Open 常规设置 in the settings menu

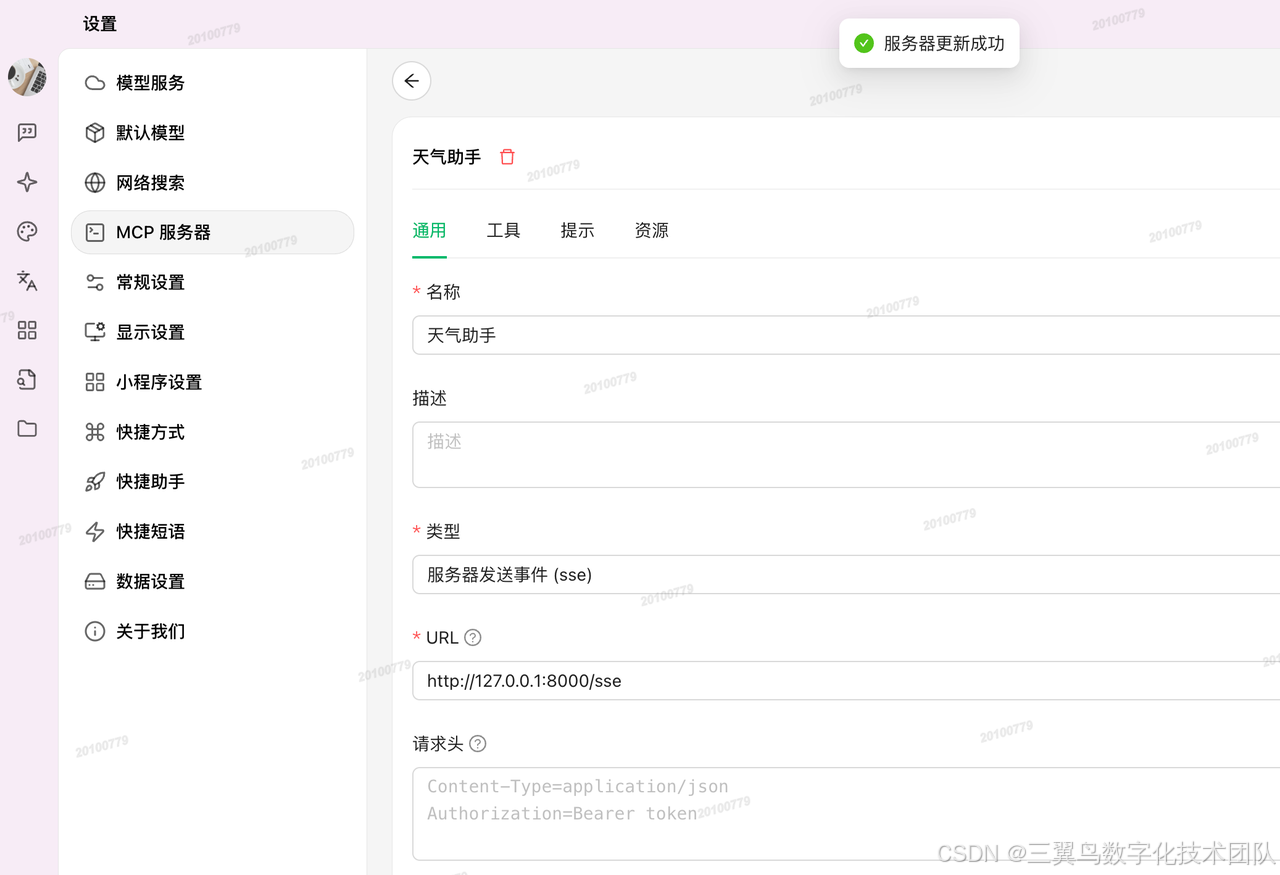click(148, 281)
